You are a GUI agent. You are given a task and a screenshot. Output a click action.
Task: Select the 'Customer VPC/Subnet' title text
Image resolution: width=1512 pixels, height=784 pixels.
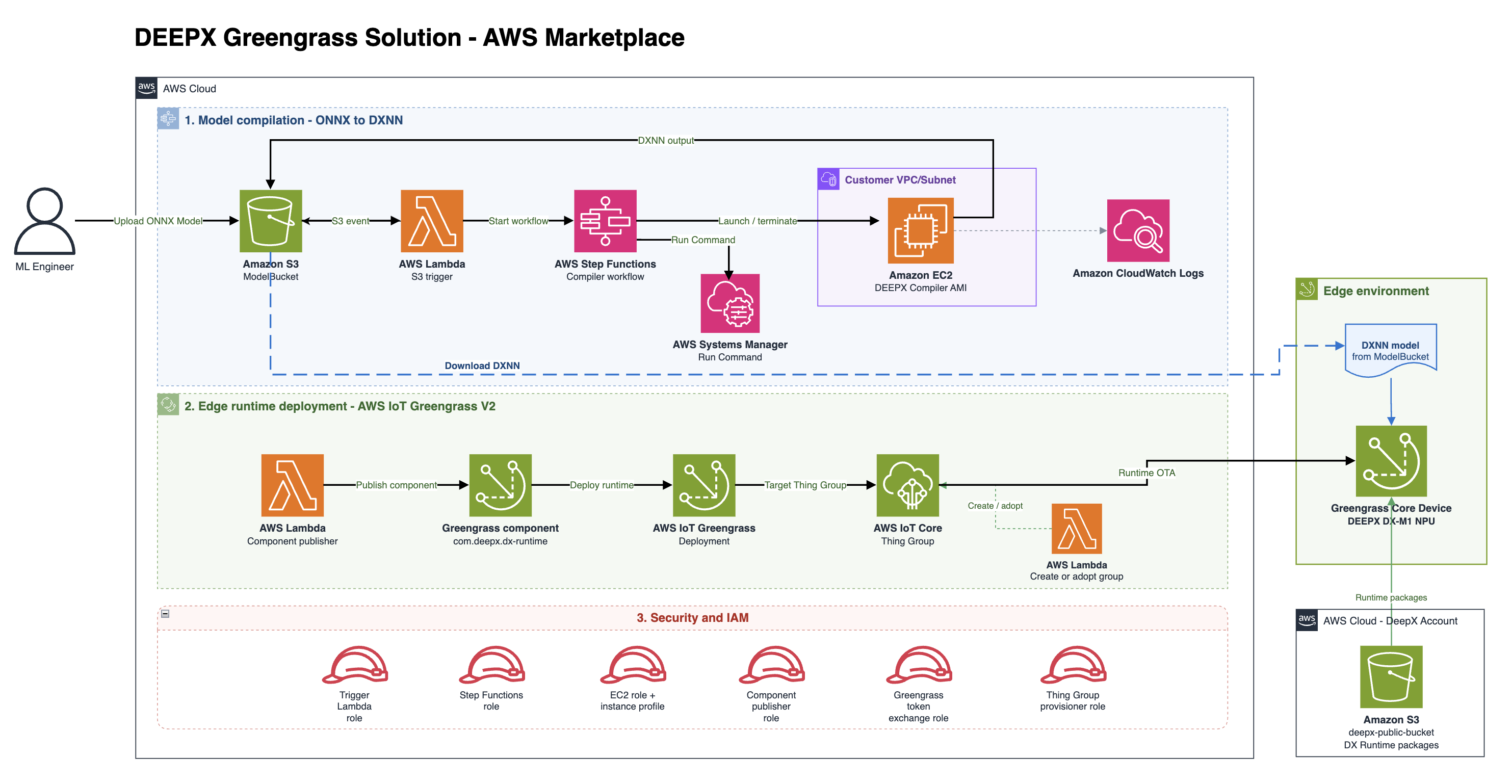click(x=900, y=179)
